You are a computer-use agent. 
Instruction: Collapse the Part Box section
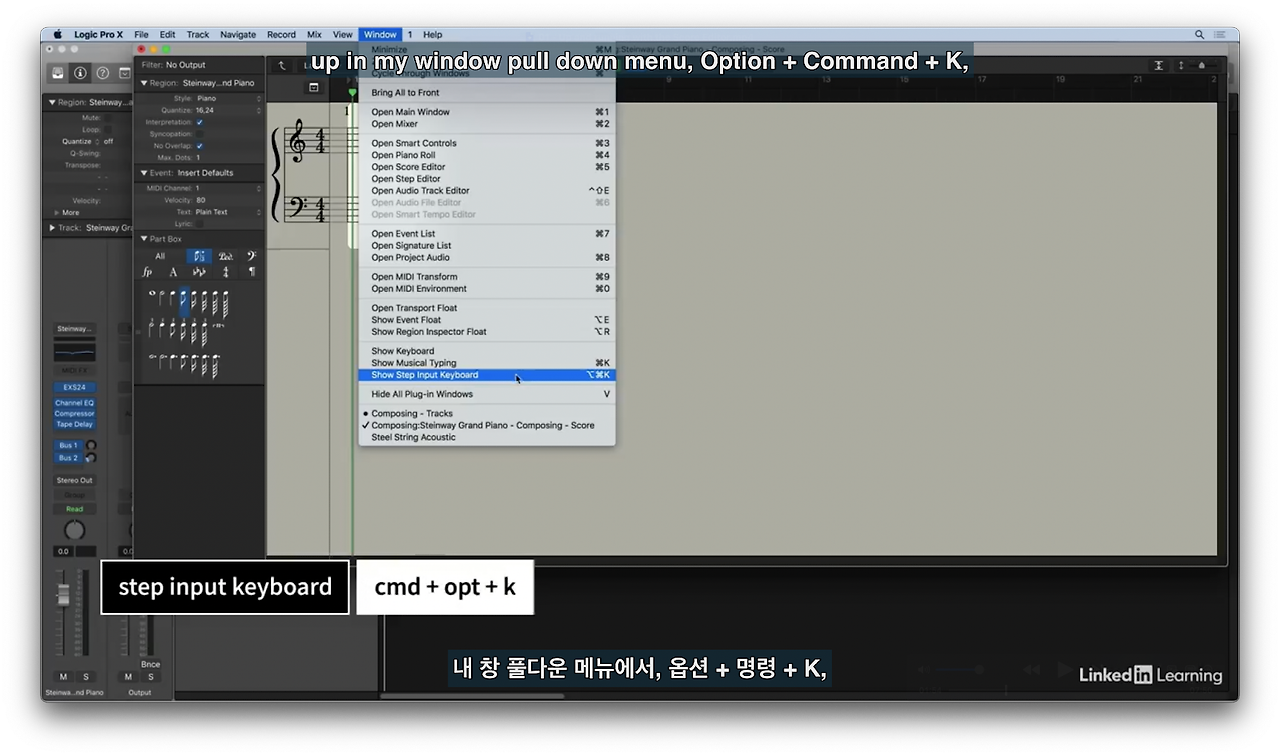click(x=144, y=239)
